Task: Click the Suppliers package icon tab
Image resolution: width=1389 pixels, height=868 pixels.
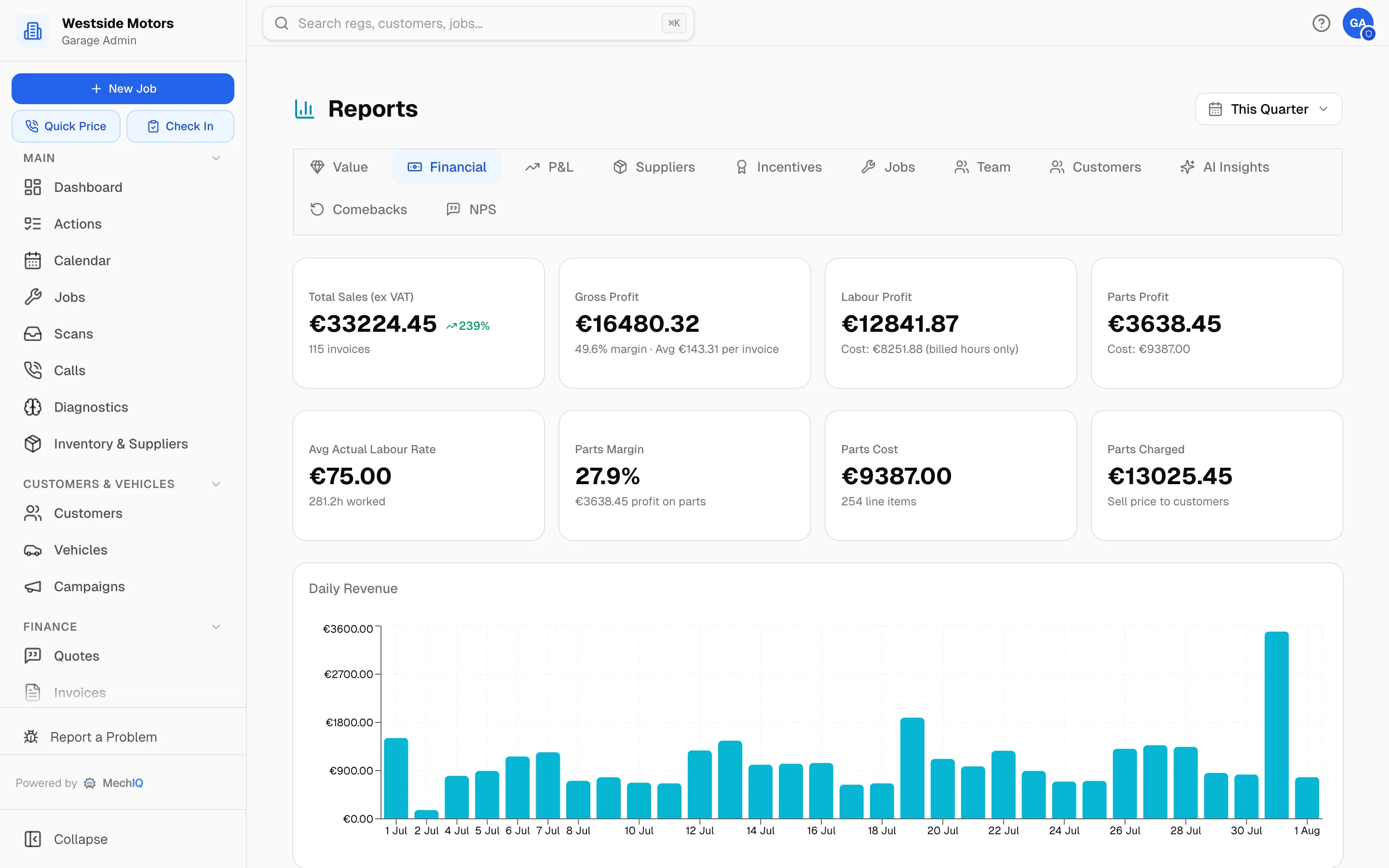Action: [620, 167]
